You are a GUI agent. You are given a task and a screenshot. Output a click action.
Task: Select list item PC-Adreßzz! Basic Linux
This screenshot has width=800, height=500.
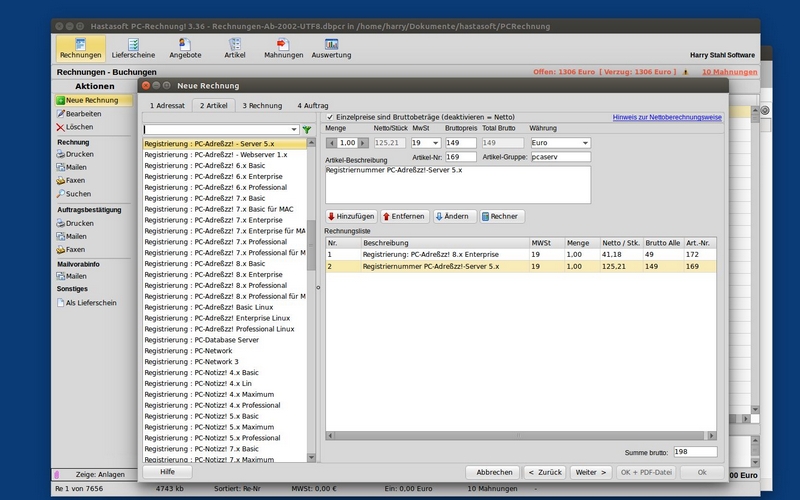pos(224,307)
